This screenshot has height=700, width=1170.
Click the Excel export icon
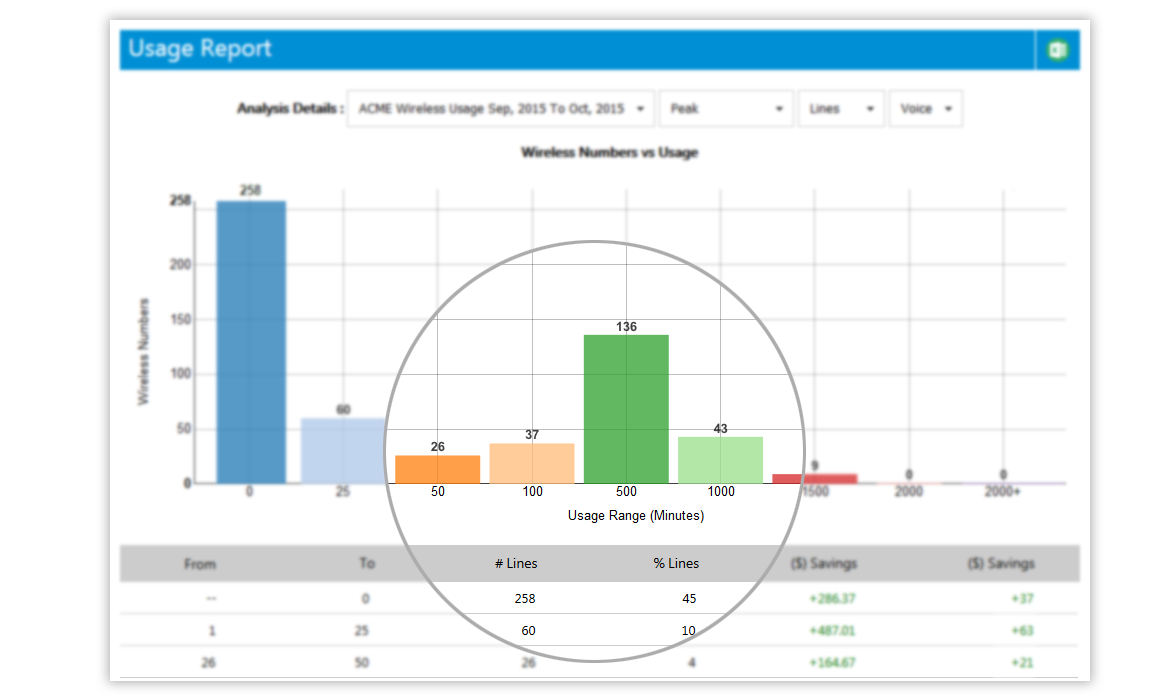coord(1057,50)
